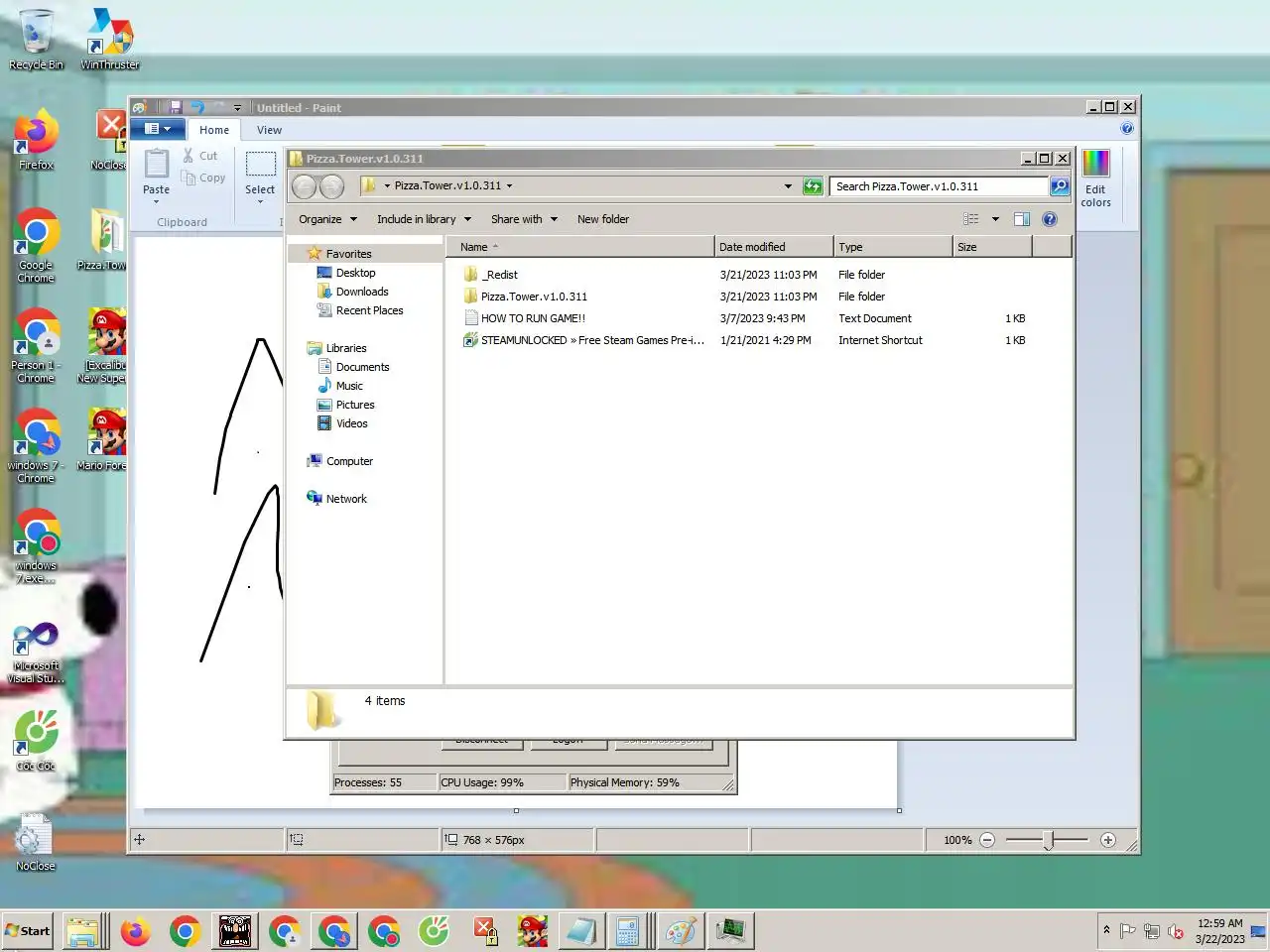Image resolution: width=1270 pixels, height=952 pixels.
Task: Click the Explorer Forward navigation arrow
Action: pos(331,185)
